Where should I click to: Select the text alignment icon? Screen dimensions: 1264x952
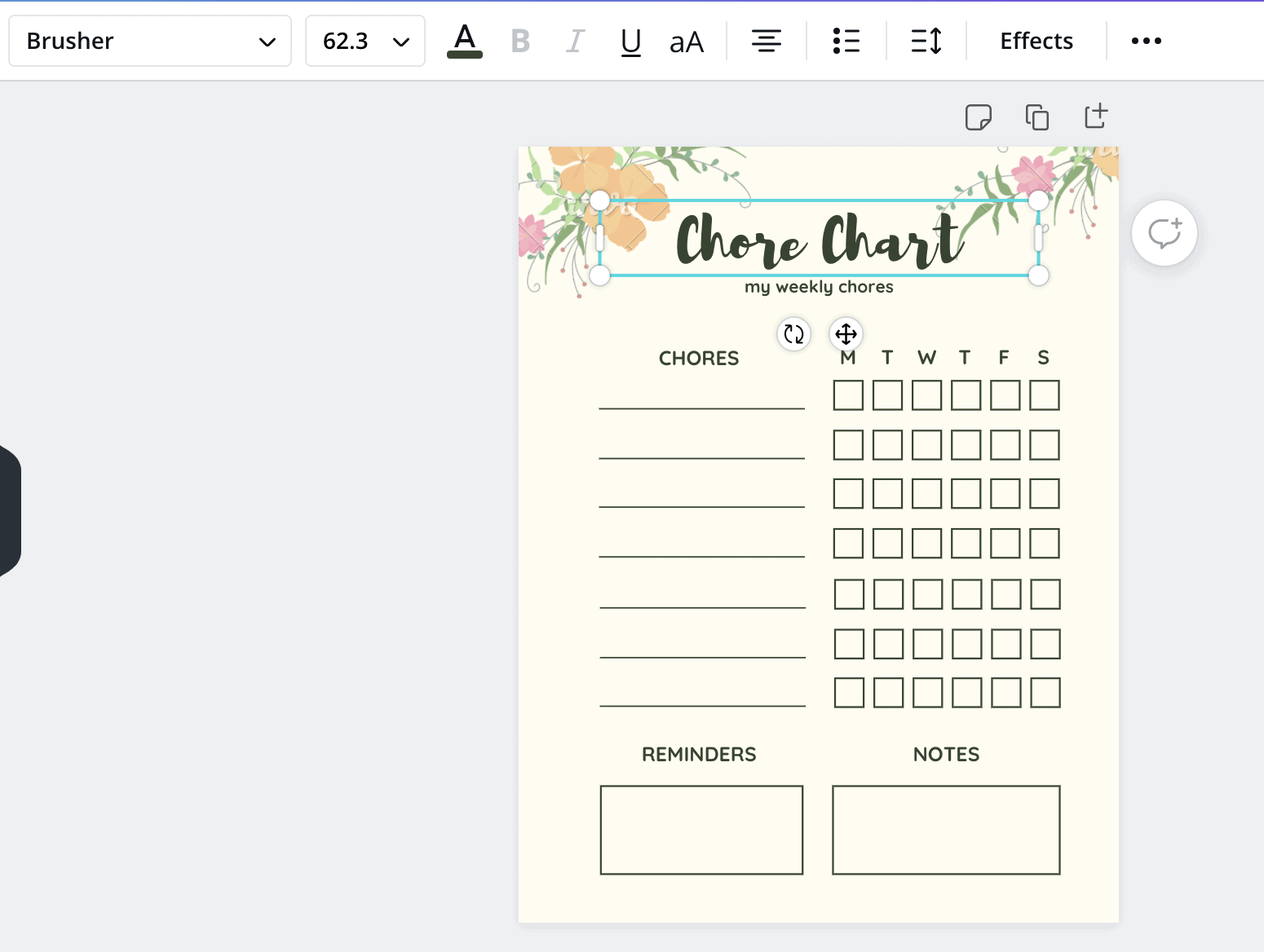766,41
